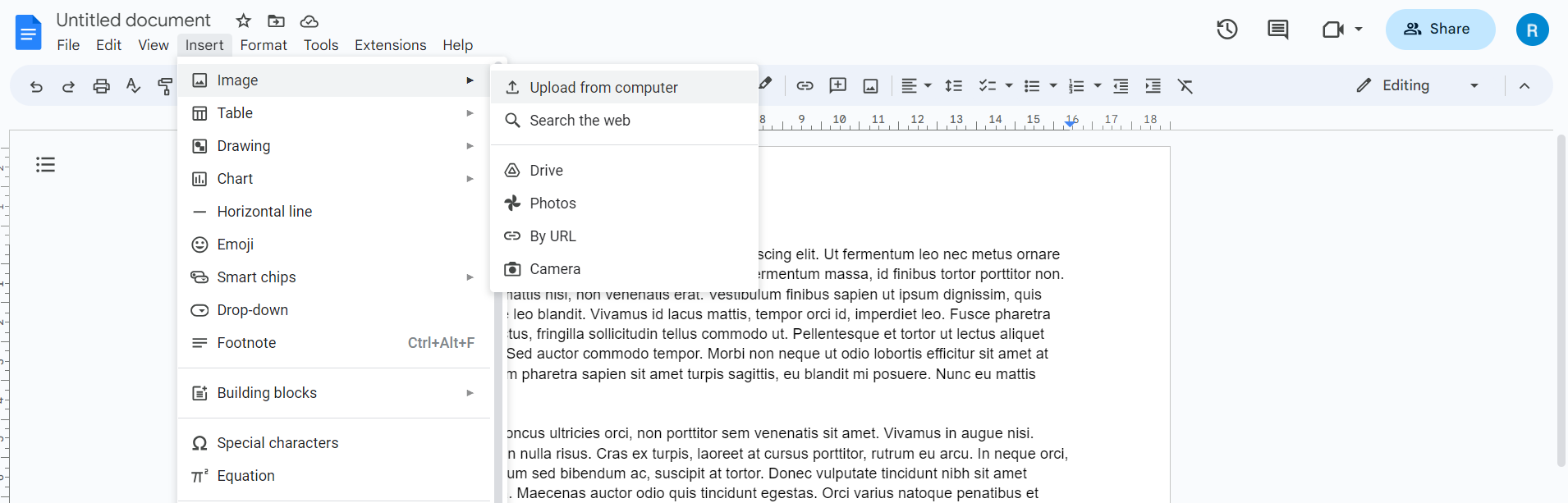Open version history clock icon

(1227, 30)
